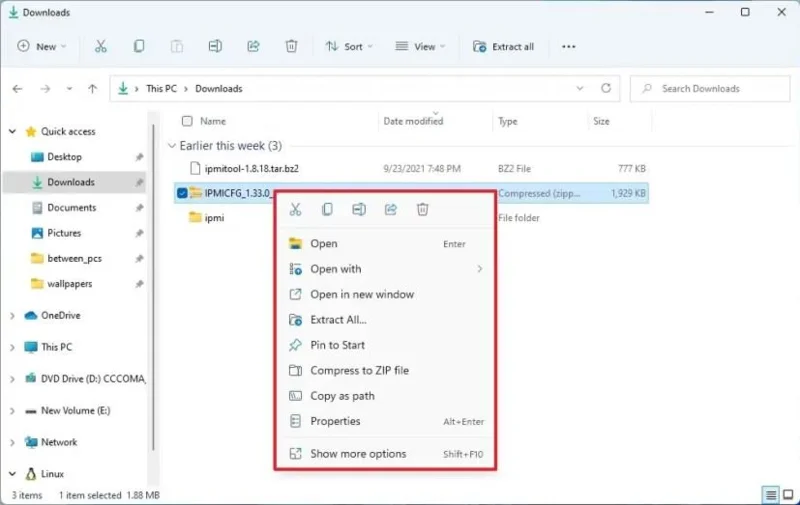This screenshot has height=505, width=800.
Task: Click the Share icon in the top toolbar
Action: 253,46
